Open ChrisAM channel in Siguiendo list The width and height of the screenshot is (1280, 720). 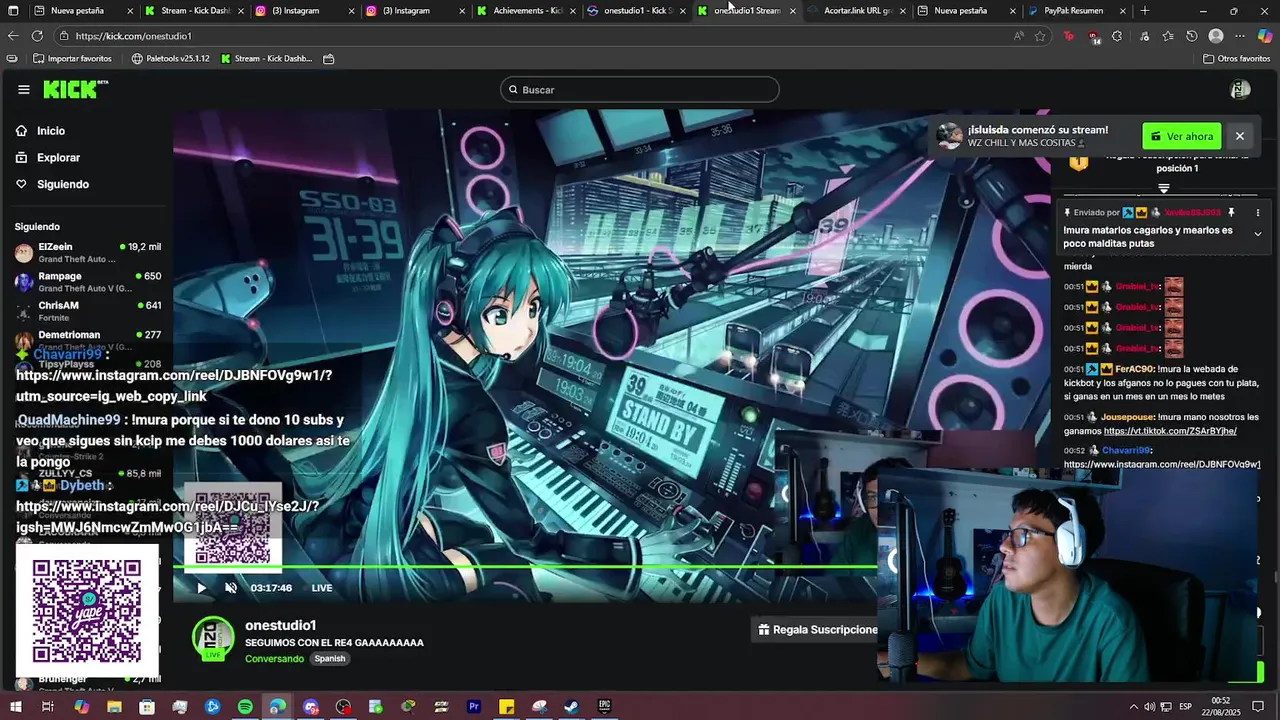tap(88, 311)
